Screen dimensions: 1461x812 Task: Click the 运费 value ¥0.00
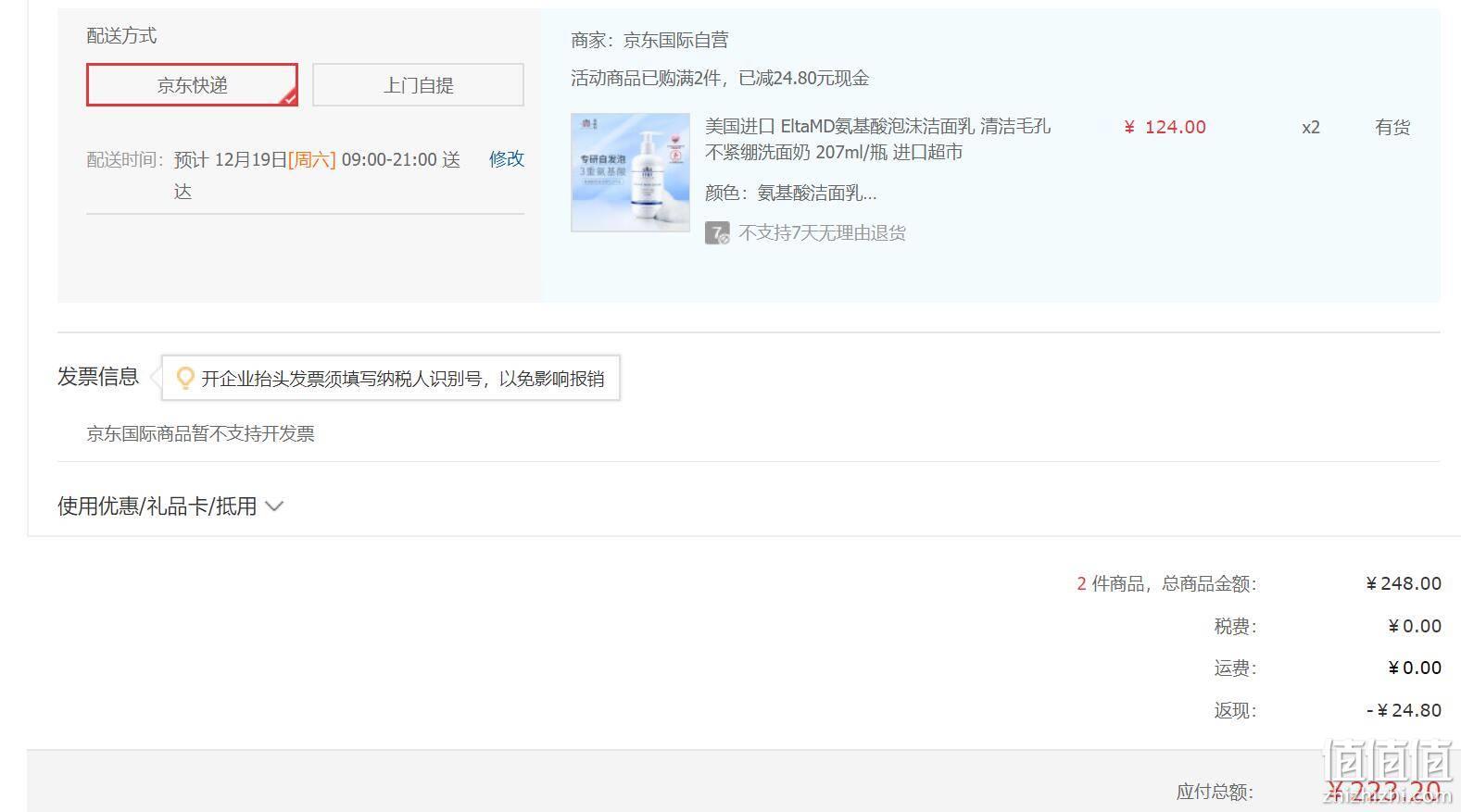pos(1415,668)
